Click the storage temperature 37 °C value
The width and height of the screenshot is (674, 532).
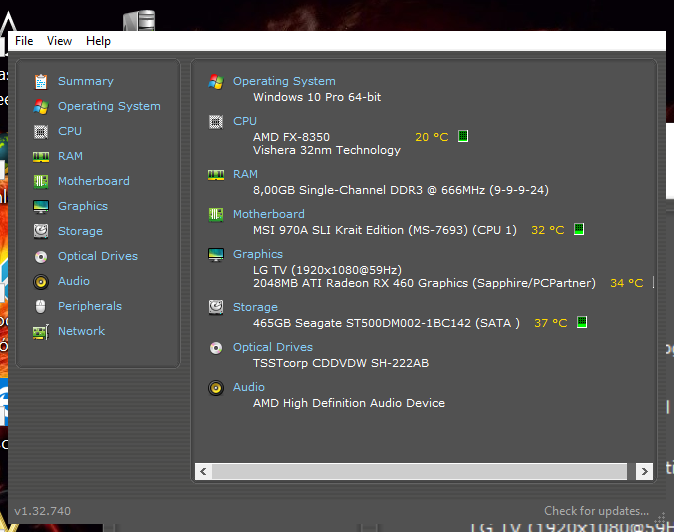click(x=551, y=323)
